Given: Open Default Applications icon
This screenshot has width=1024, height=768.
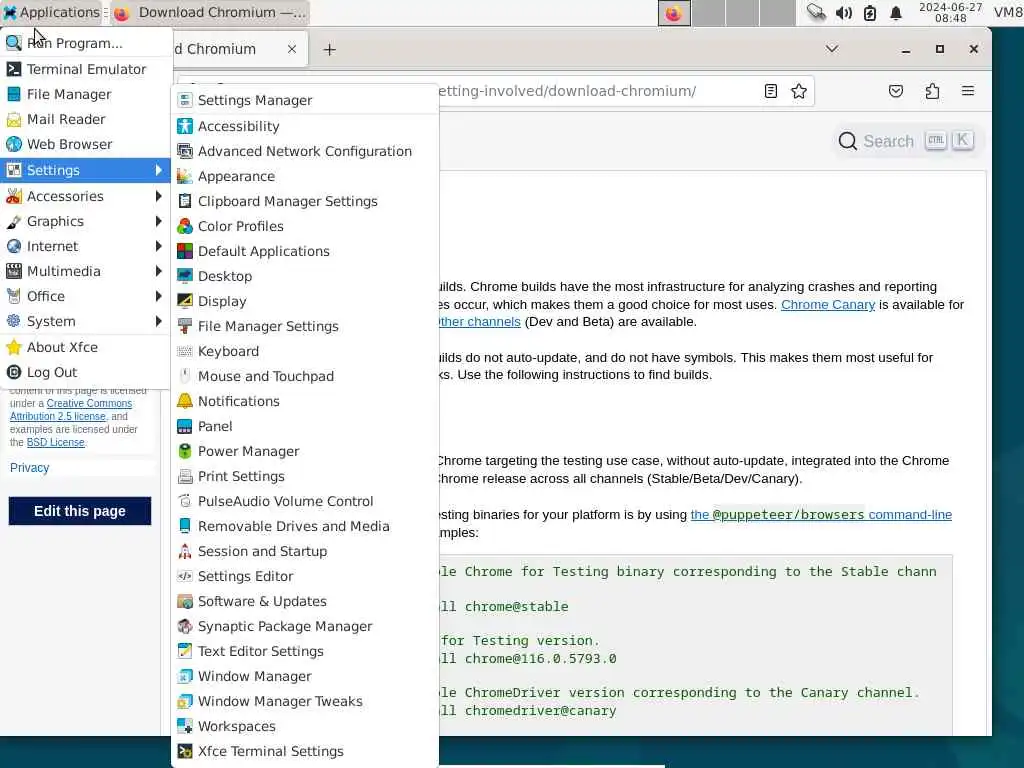Looking at the screenshot, I should pyautogui.click(x=185, y=251).
